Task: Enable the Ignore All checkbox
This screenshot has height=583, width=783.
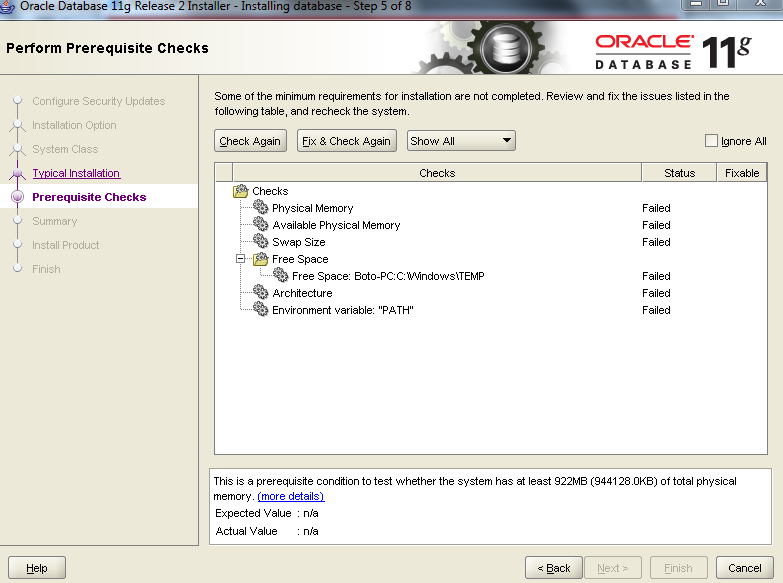Action: (x=711, y=141)
